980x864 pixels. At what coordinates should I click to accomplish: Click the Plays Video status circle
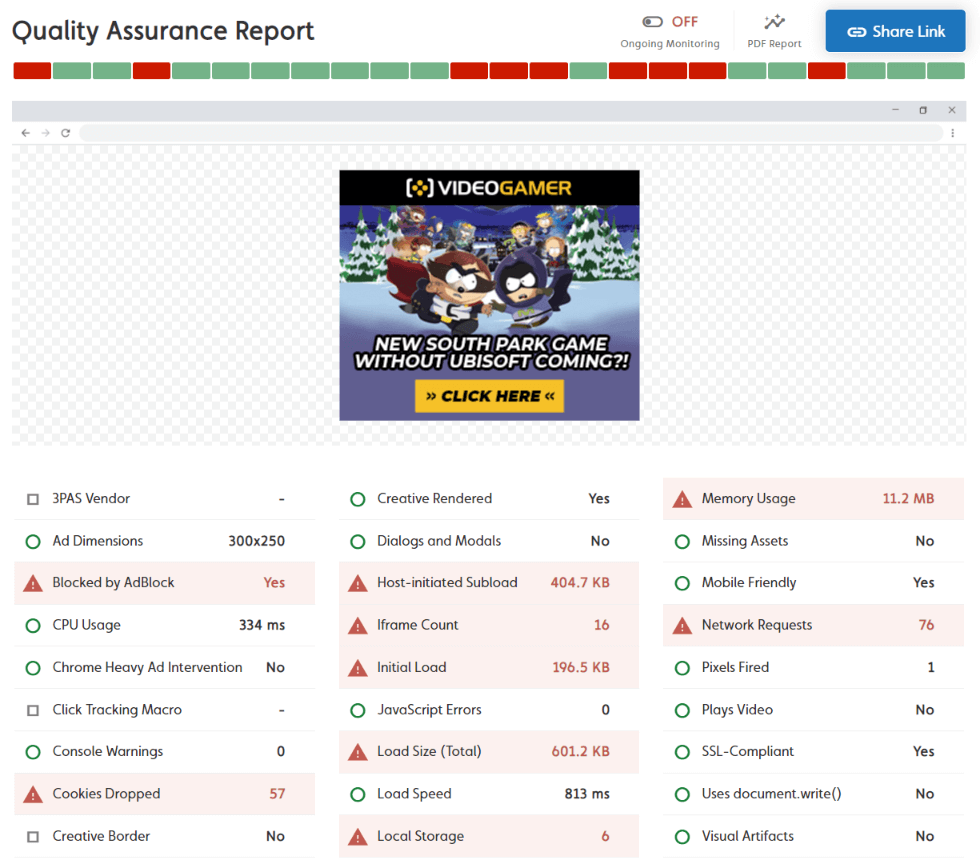pyautogui.click(x=682, y=710)
